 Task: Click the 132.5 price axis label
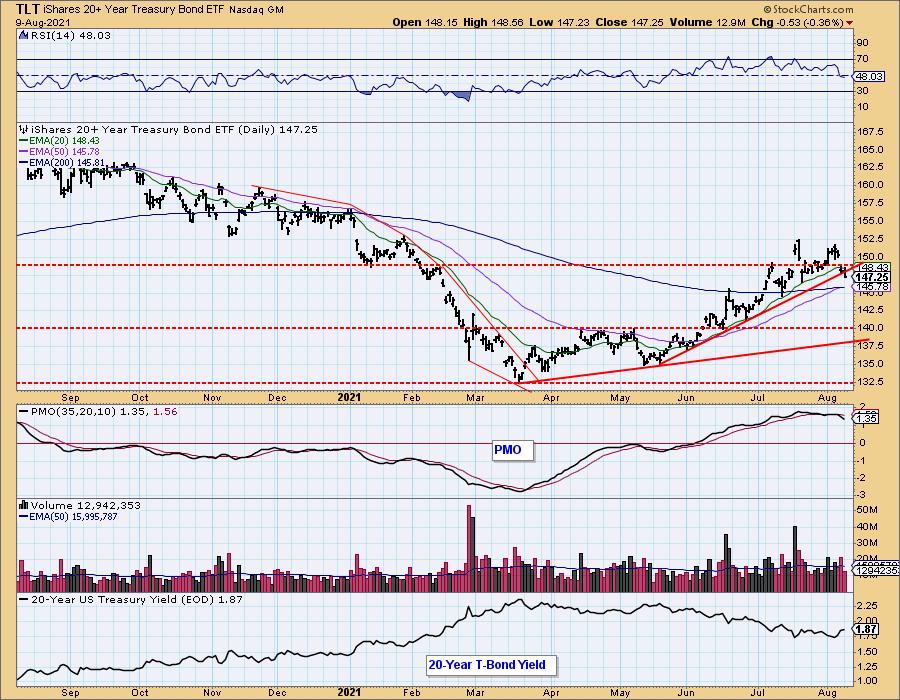pyautogui.click(x=870, y=382)
